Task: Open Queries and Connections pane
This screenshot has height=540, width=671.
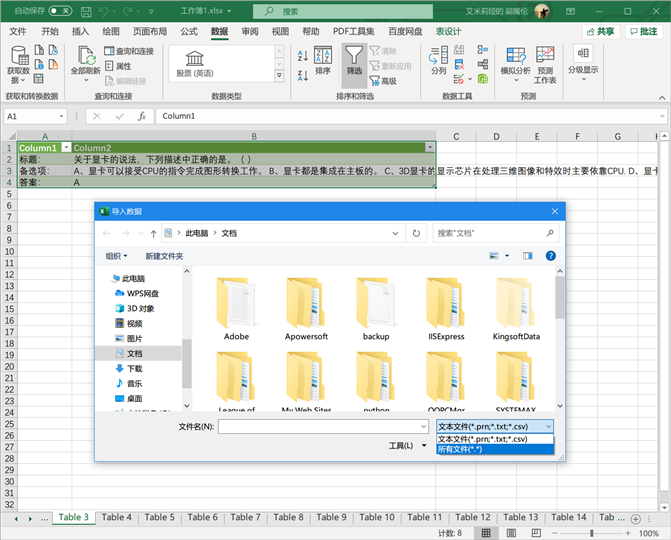Action: tap(129, 51)
